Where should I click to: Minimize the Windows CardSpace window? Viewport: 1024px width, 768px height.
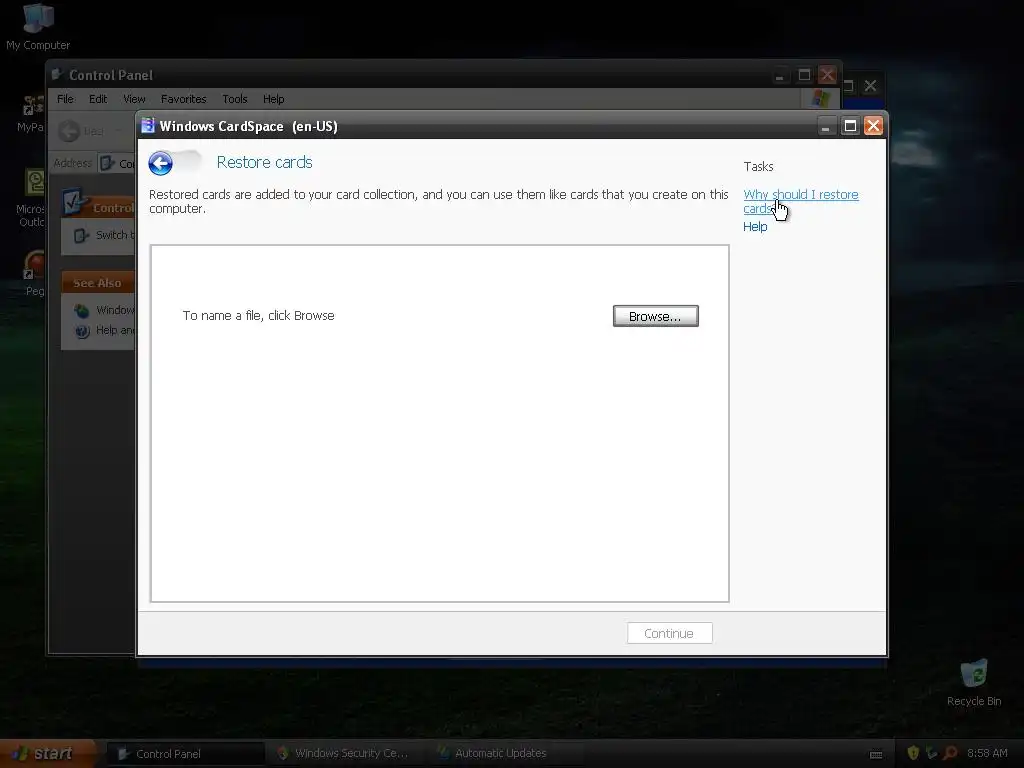[x=826, y=125]
